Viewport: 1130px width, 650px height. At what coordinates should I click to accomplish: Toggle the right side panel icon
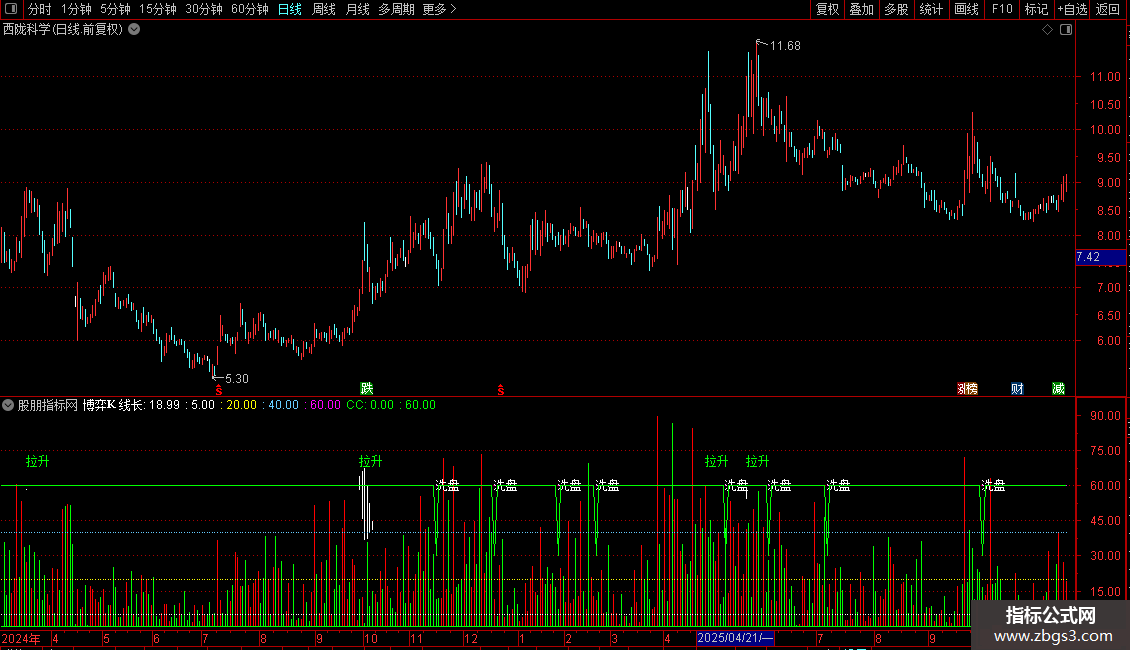(1066, 30)
